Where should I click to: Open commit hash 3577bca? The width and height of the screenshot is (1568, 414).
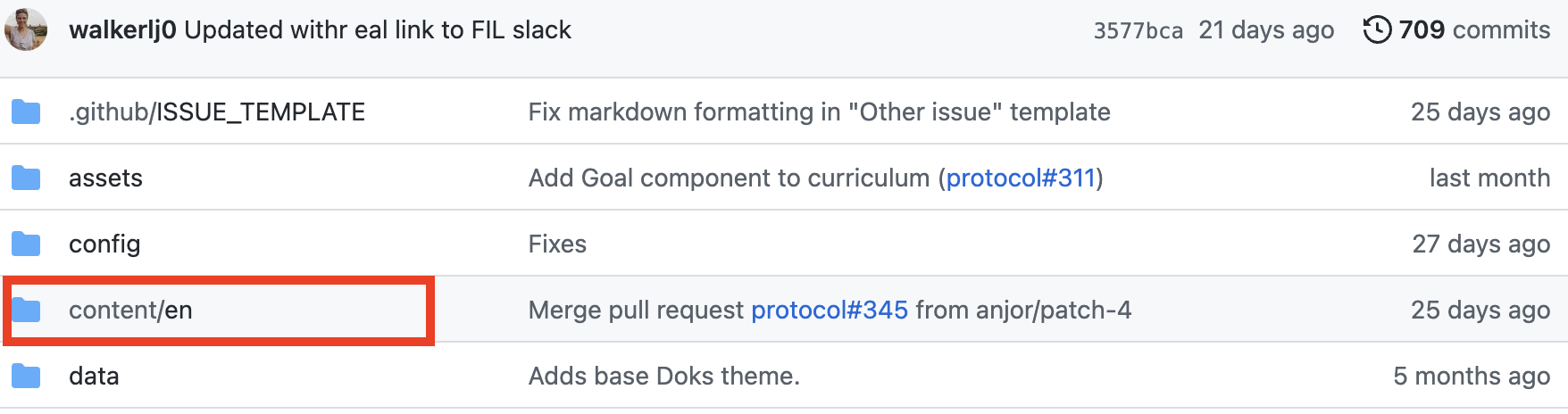tap(1138, 30)
